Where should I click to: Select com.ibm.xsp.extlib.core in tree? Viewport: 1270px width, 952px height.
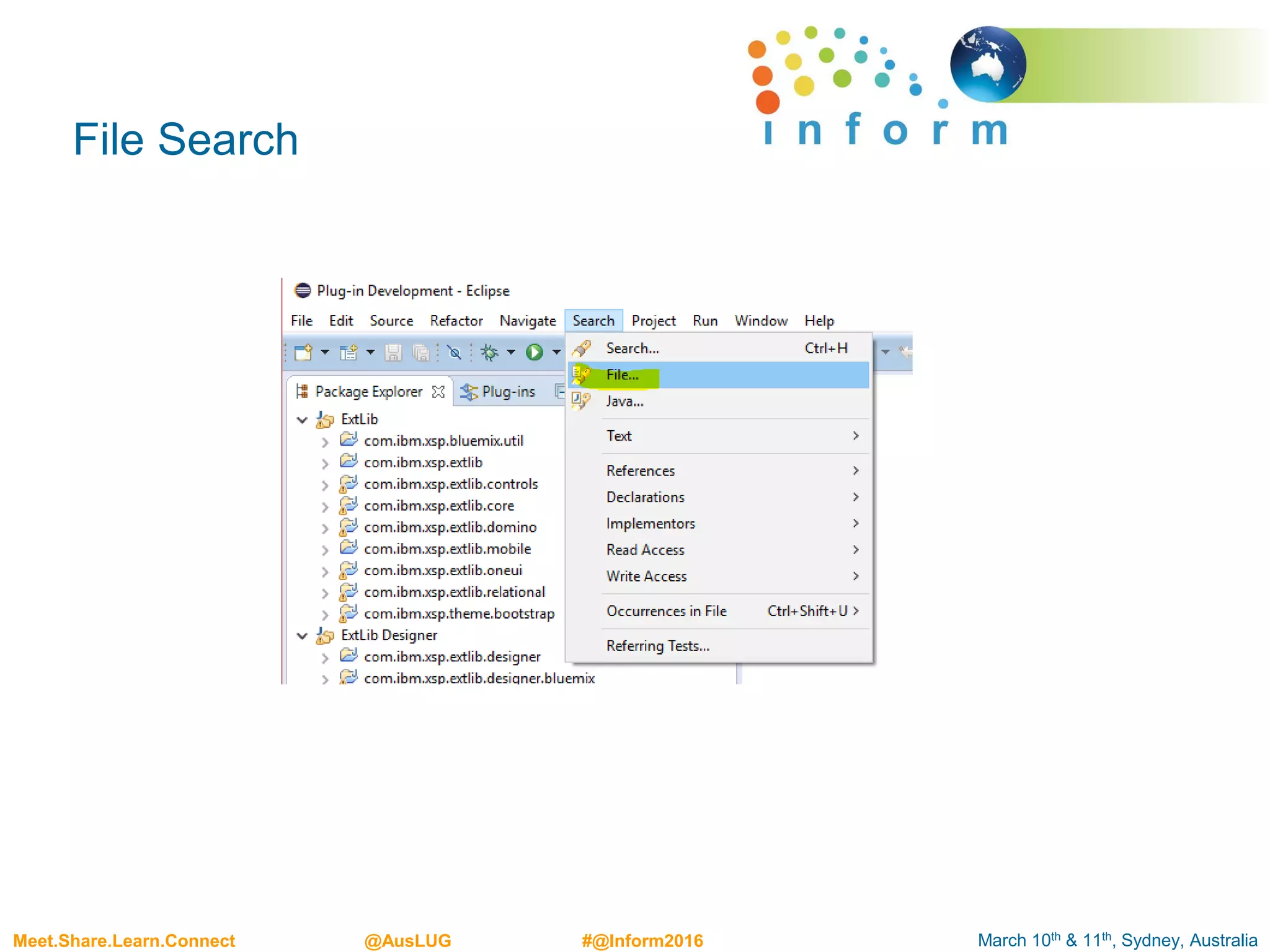pos(439,506)
